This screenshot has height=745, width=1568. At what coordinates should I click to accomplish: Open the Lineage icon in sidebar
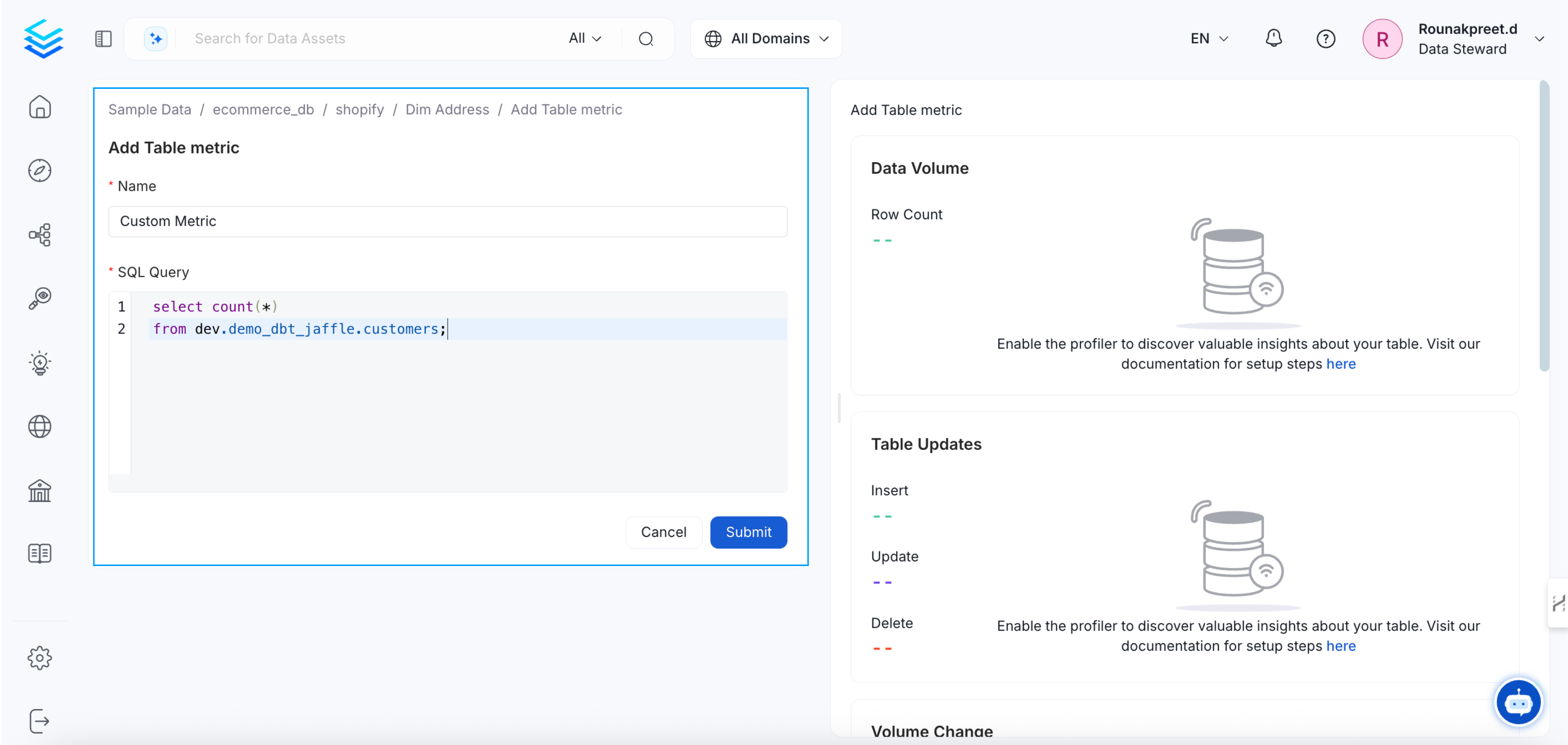click(40, 235)
